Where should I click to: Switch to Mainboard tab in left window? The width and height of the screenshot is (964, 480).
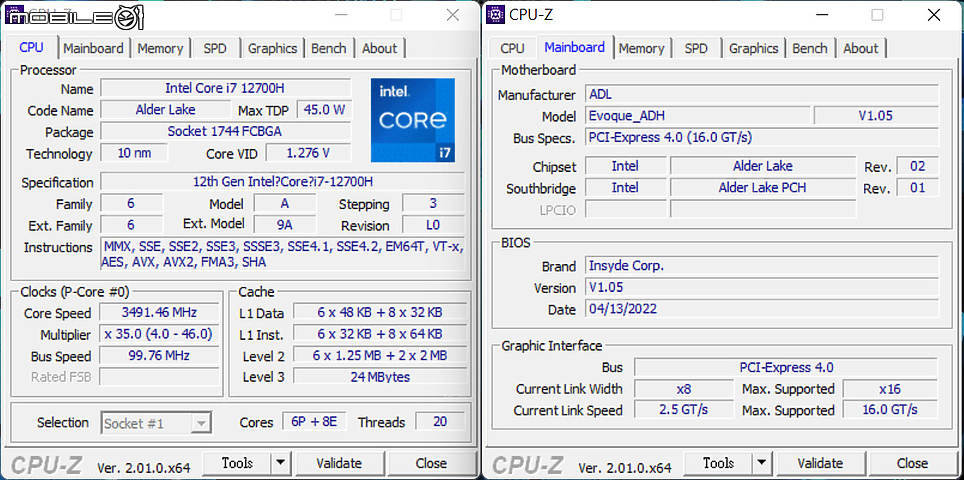[x=93, y=48]
